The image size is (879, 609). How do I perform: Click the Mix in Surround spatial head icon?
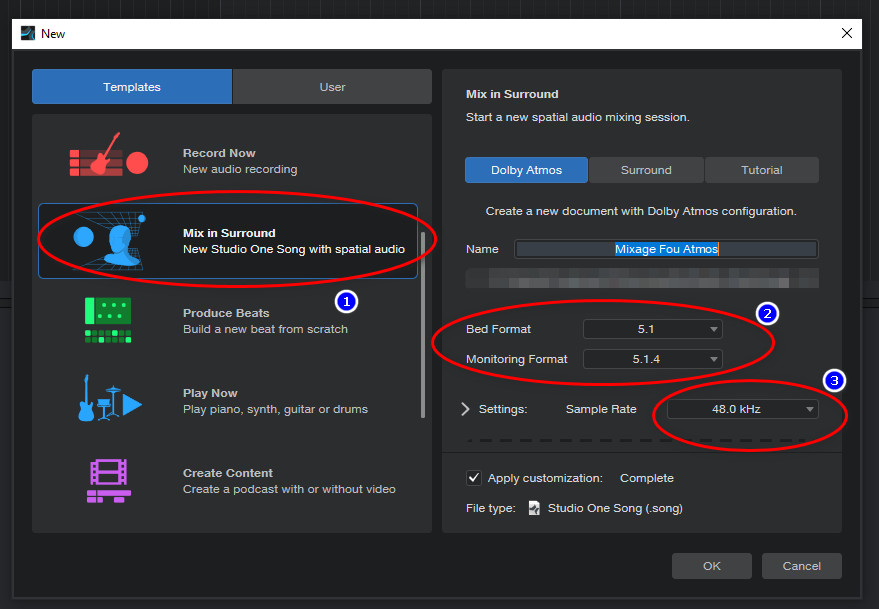110,241
